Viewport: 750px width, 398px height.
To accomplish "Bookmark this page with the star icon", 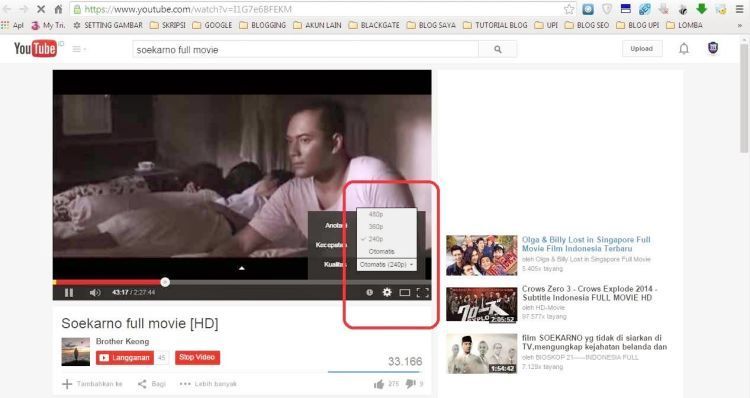I will click(x=569, y=9).
